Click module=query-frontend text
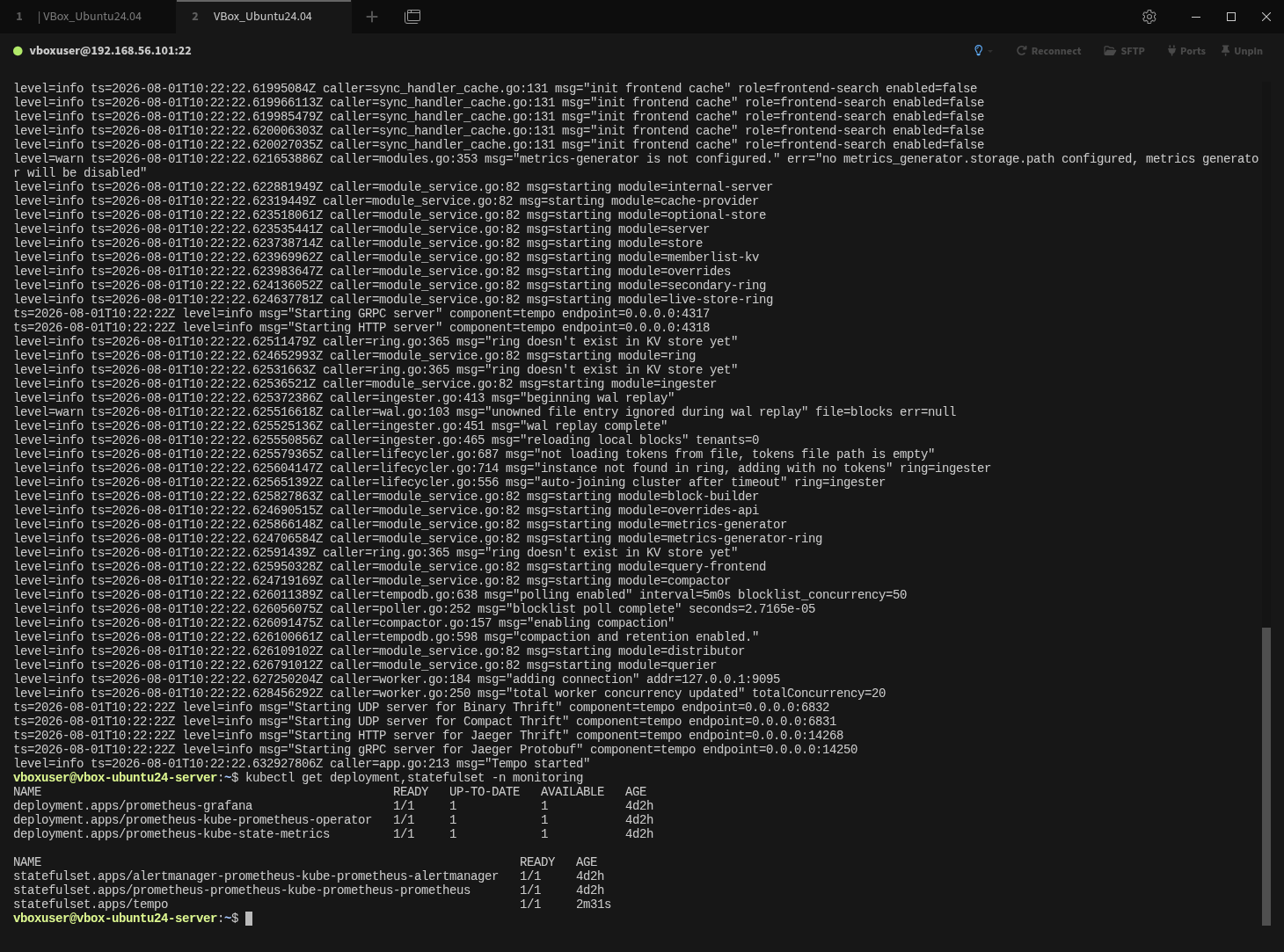 [x=692, y=567]
